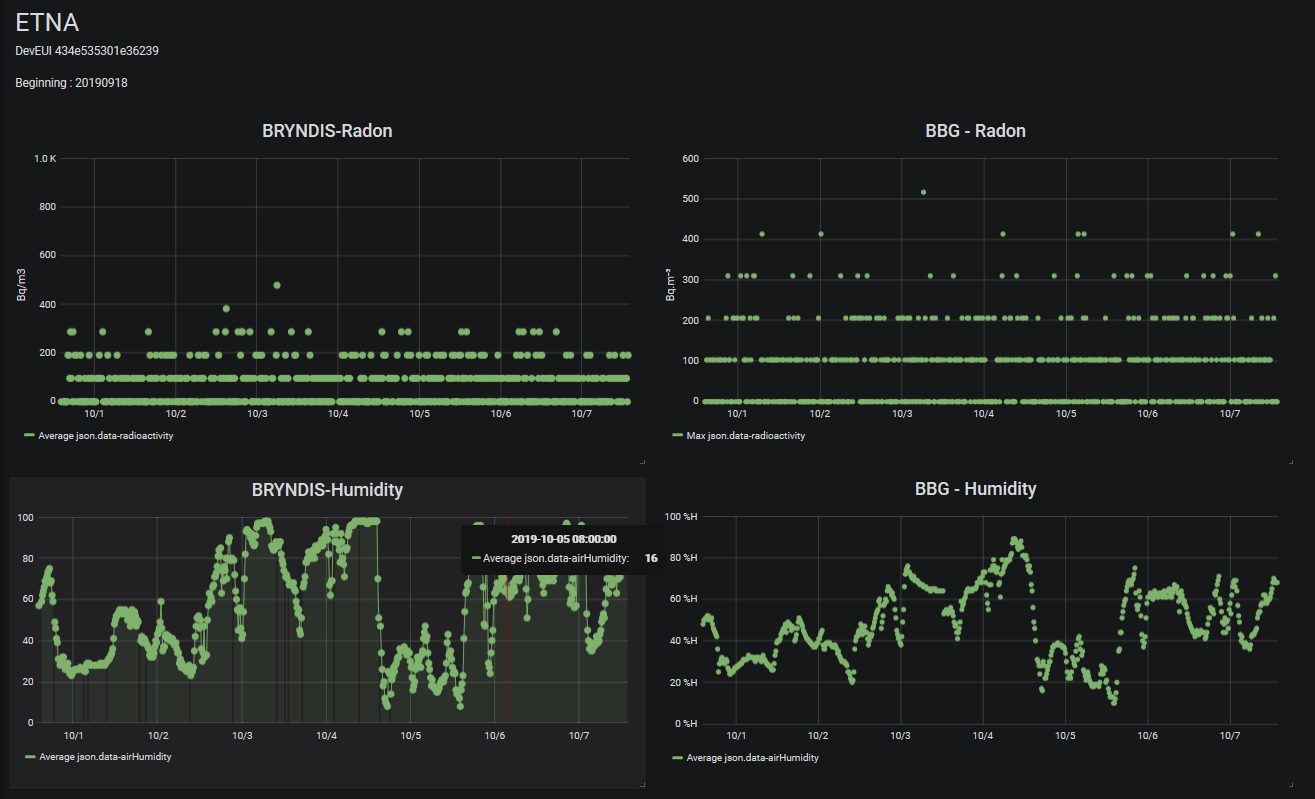Click the resize handle of the BRYNDIS-Radon panel
This screenshot has height=799, width=1315.
click(x=643, y=461)
